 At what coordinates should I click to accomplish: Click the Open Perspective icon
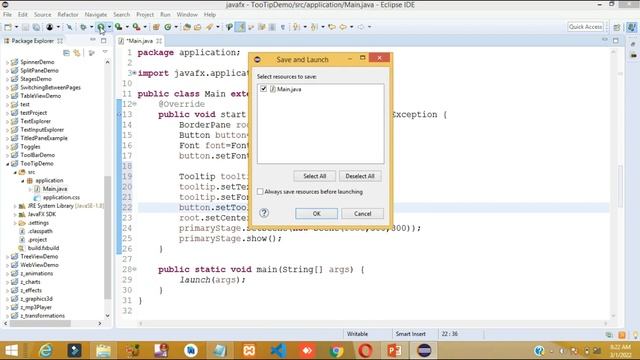click(x=617, y=27)
